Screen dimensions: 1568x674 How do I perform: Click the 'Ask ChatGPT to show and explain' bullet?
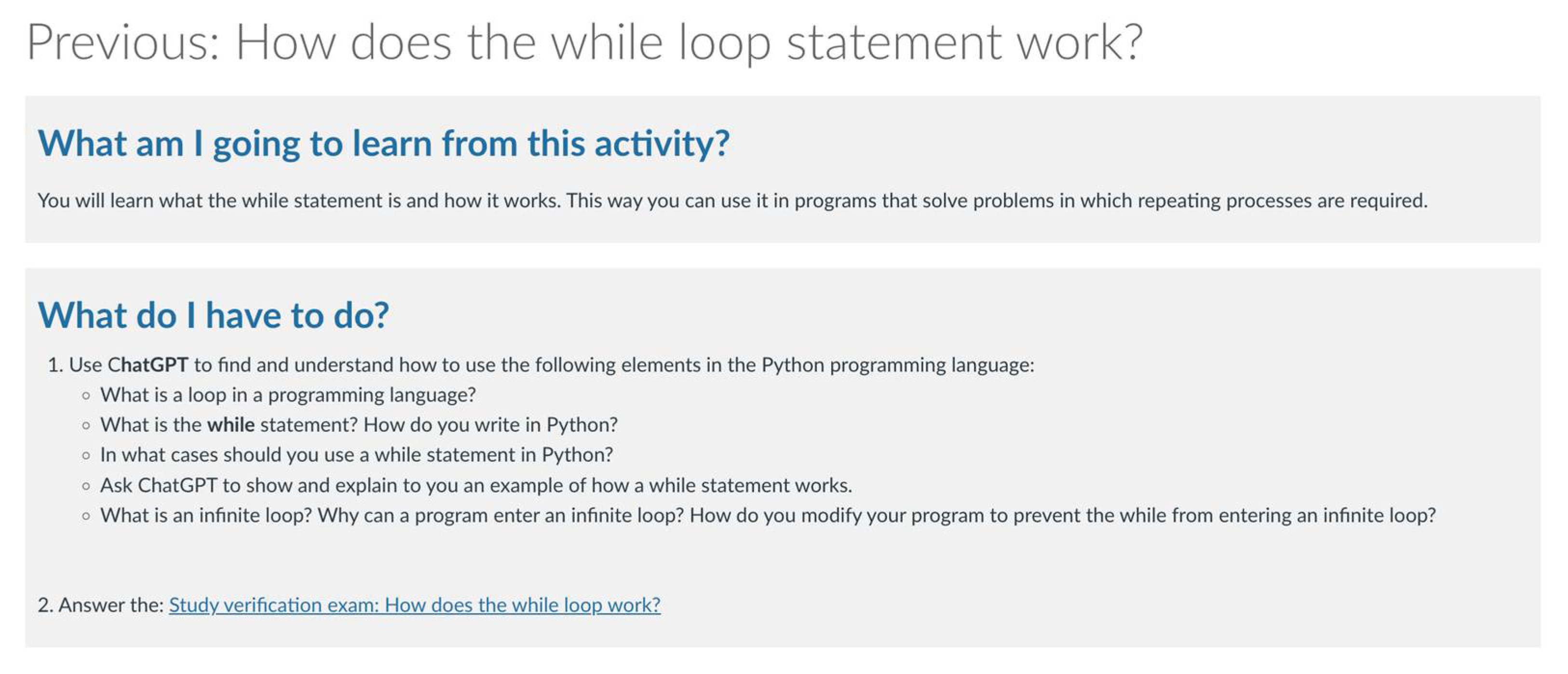(475, 485)
